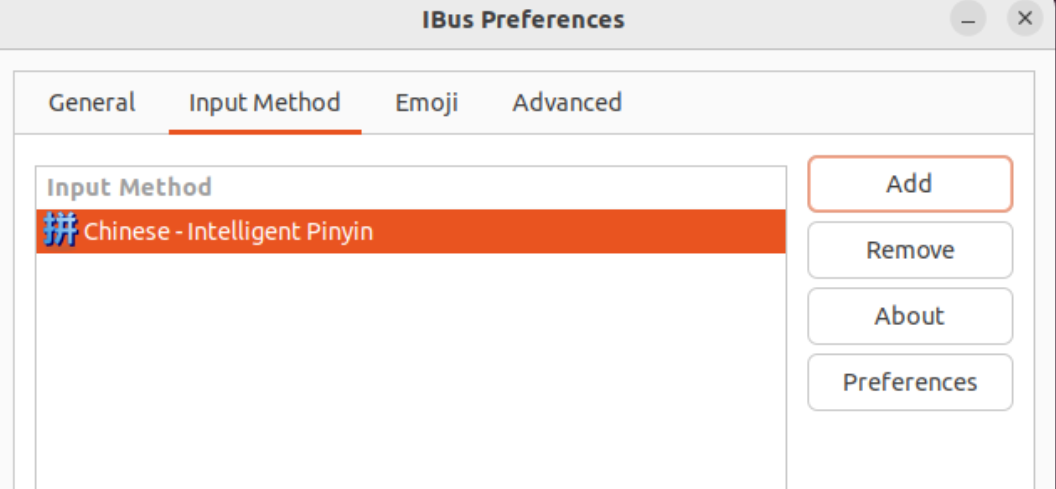Select the Chinese - Intelligent Pinyin text label
This screenshot has height=489, width=1056.
[x=228, y=232]
